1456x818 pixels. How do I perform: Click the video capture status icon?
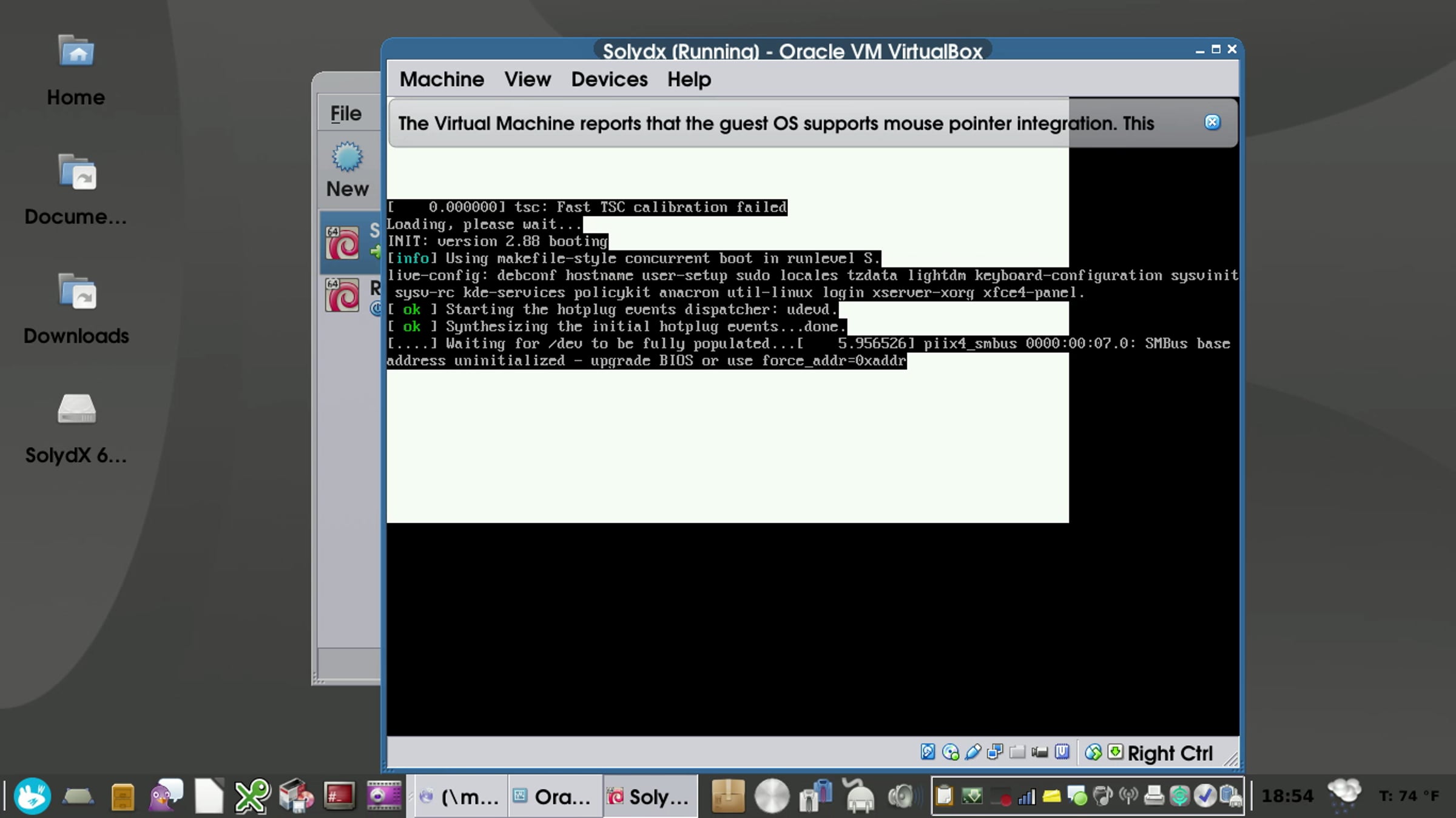point(1040,753)
